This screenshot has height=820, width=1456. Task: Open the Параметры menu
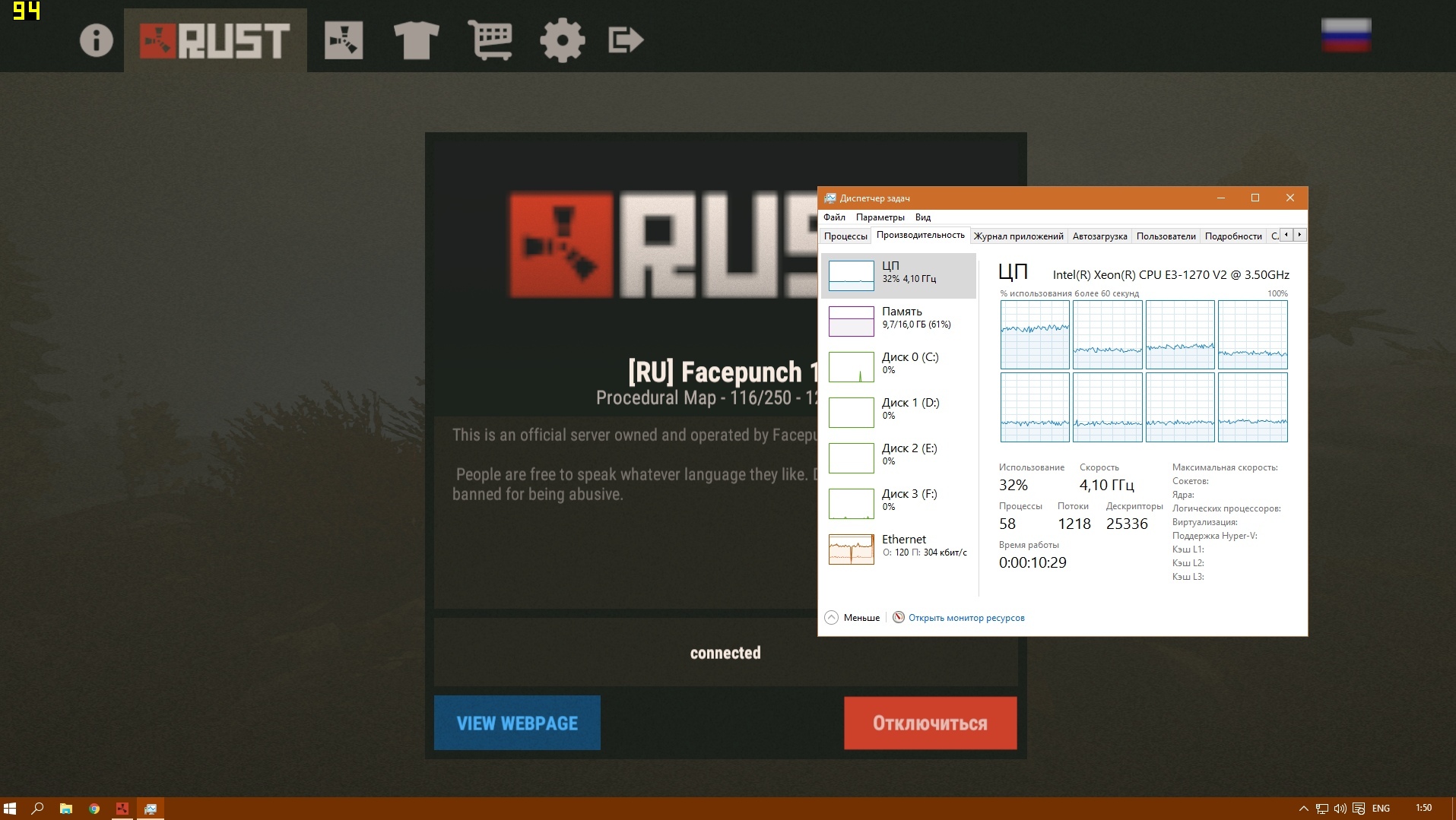[x=880, y=217]
